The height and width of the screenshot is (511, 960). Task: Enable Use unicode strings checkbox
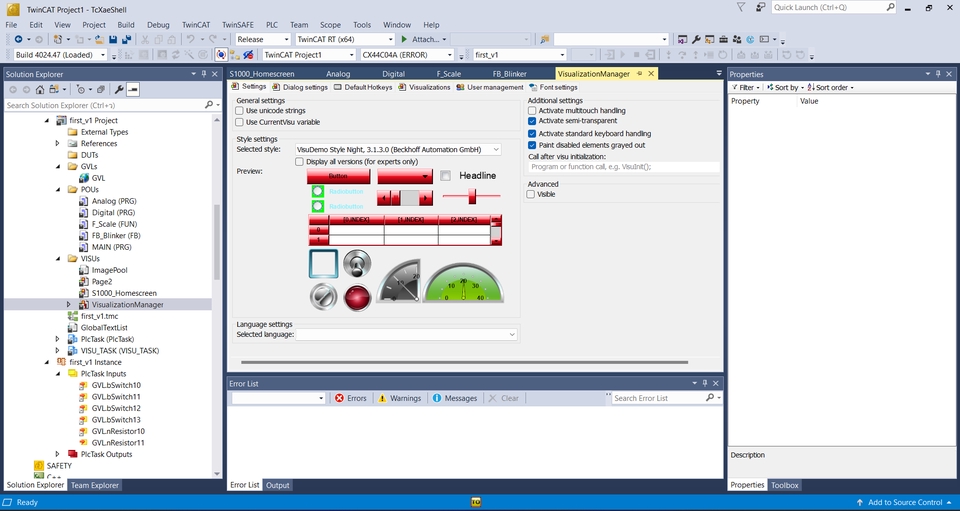(239, 111)
